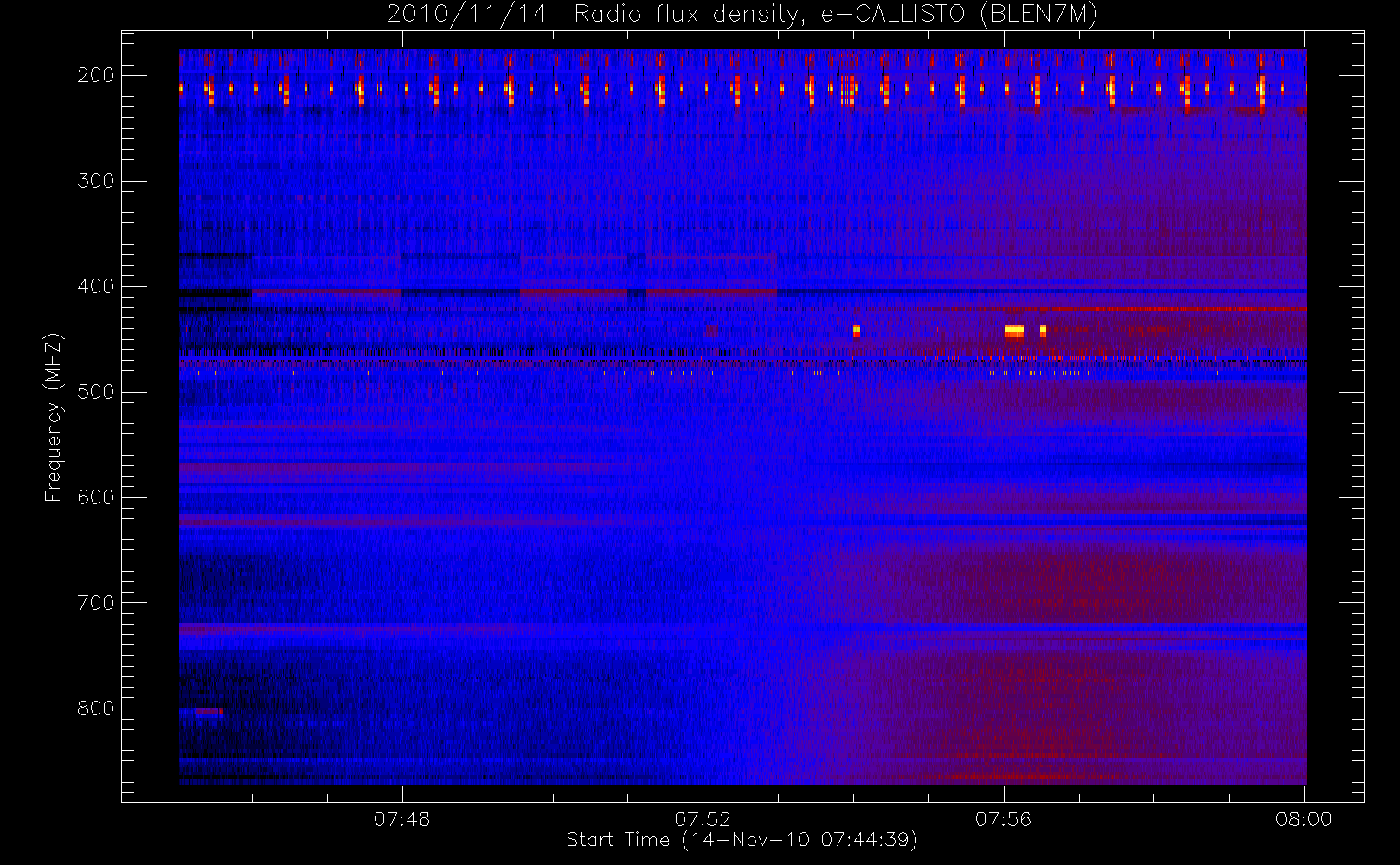1400x865 pixels.
Task: Click the 500 frequency tick label
Action: [95, 392]
